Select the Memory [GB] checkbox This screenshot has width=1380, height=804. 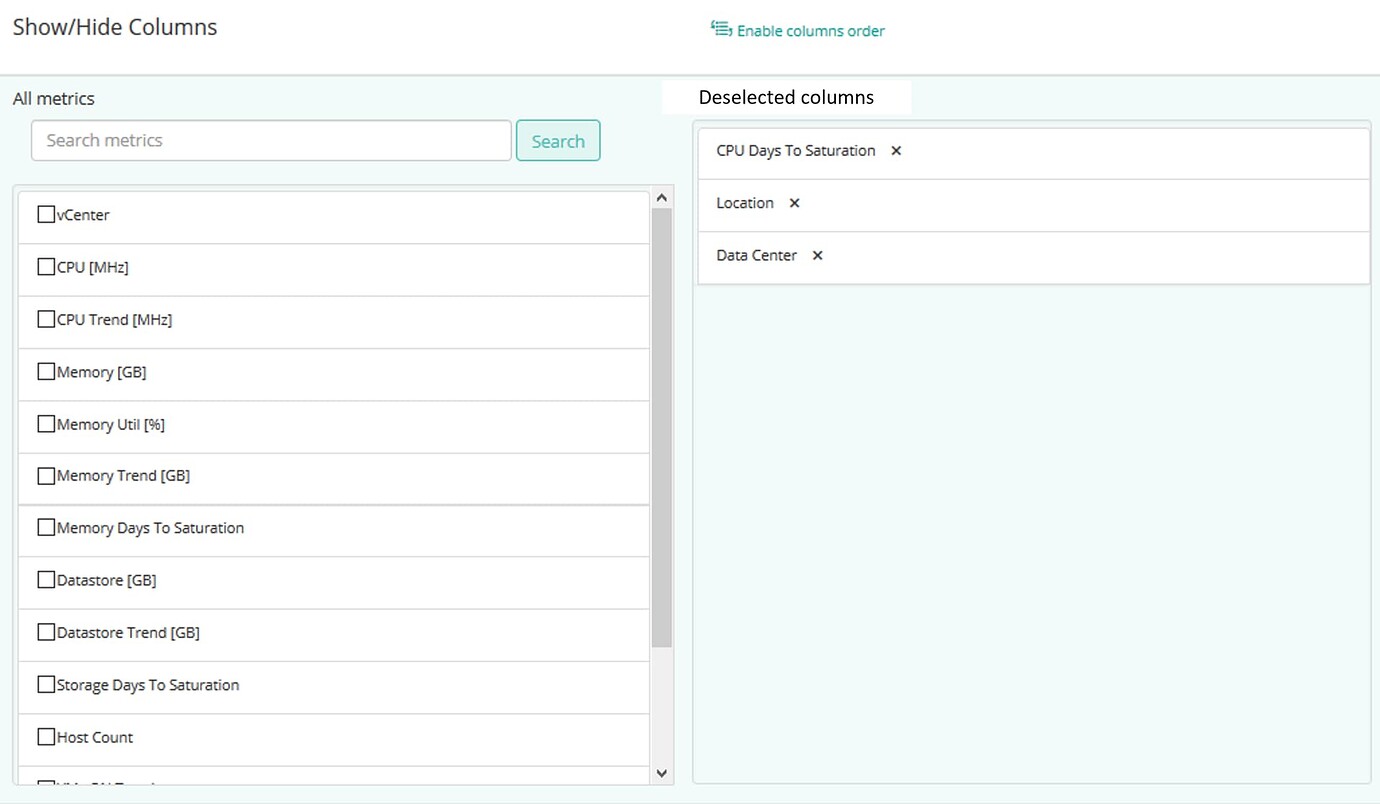tap(45, 371)
